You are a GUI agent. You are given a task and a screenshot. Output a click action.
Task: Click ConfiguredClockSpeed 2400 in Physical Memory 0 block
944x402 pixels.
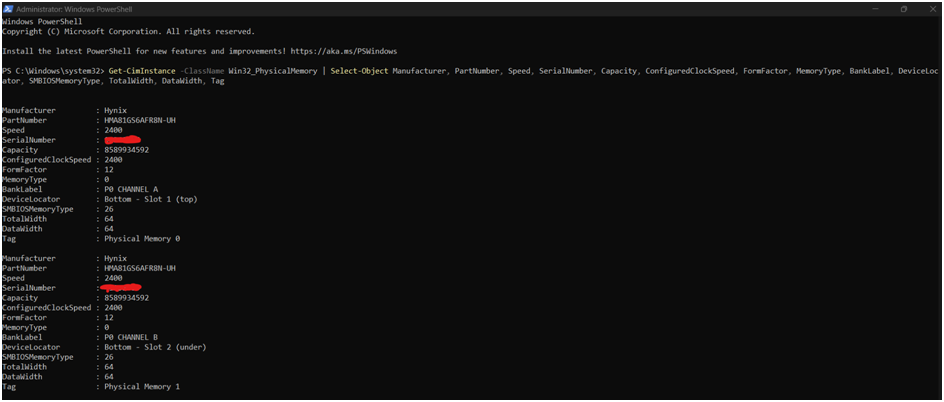pos(113,160)
